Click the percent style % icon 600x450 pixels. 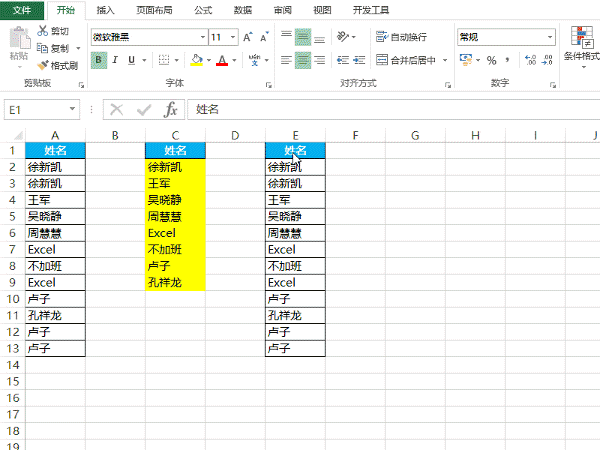tap(491, 60)
